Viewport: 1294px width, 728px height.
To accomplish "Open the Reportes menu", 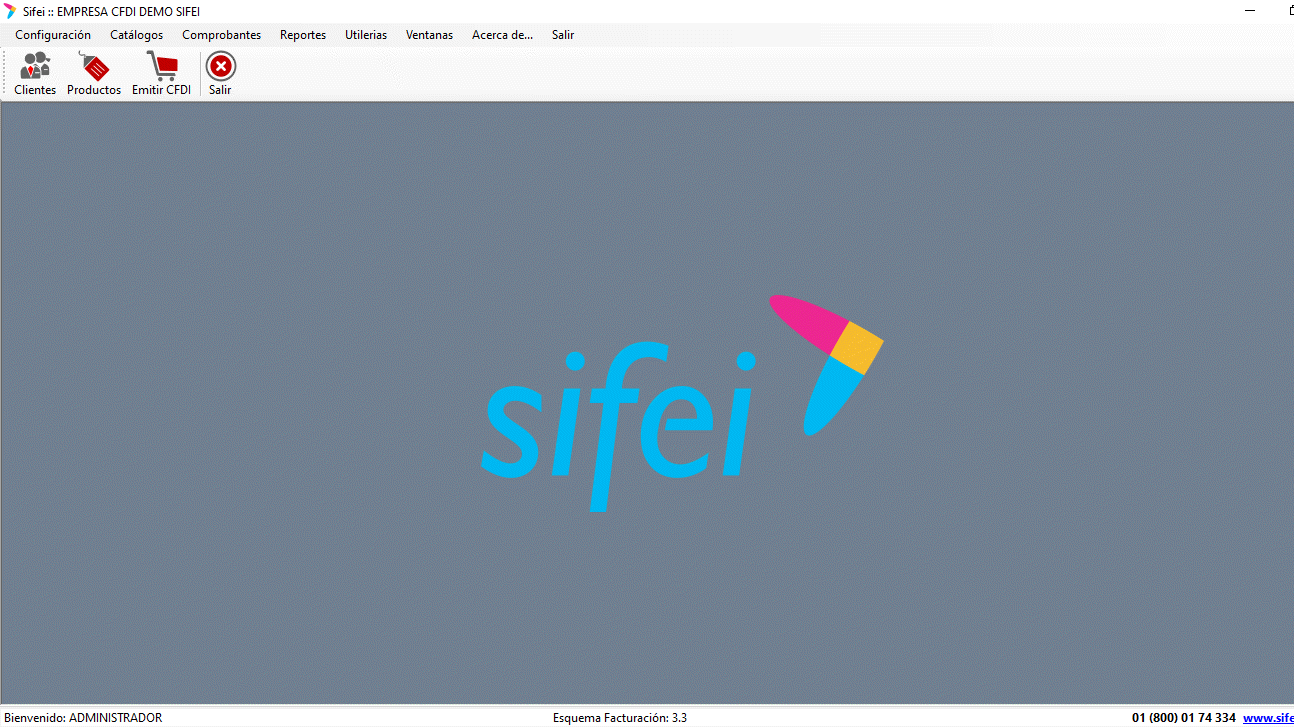I will [x=303, y=35].
